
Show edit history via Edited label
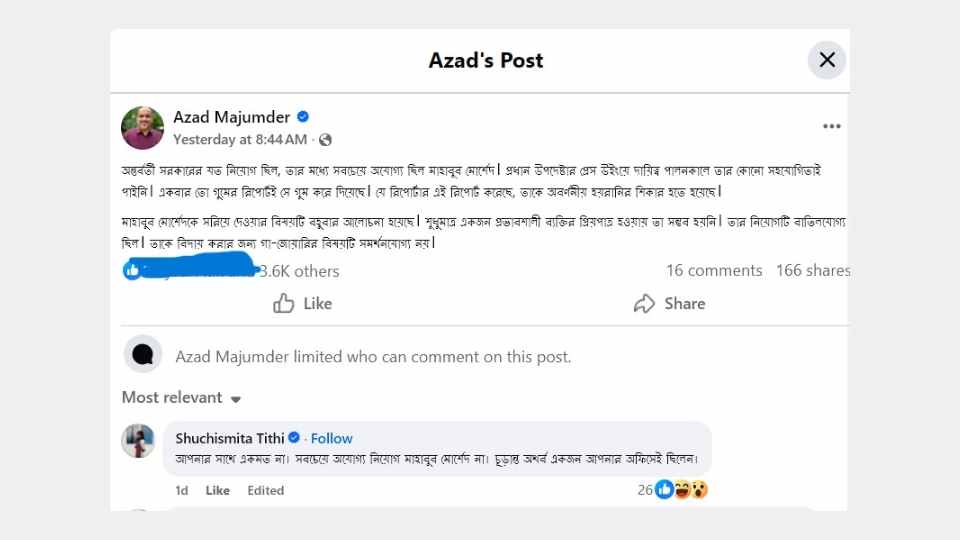[x=265, y=490]
